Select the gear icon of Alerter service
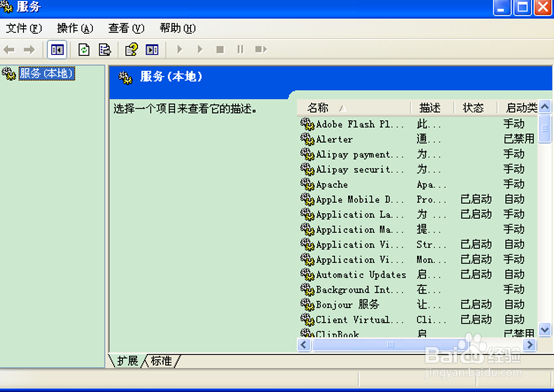 tap(307, 139)
